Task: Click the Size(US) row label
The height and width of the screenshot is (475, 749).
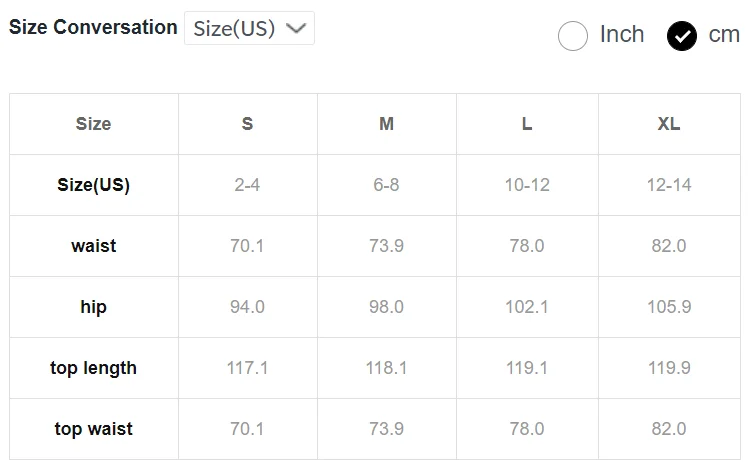Action: (x=93, y=185)
